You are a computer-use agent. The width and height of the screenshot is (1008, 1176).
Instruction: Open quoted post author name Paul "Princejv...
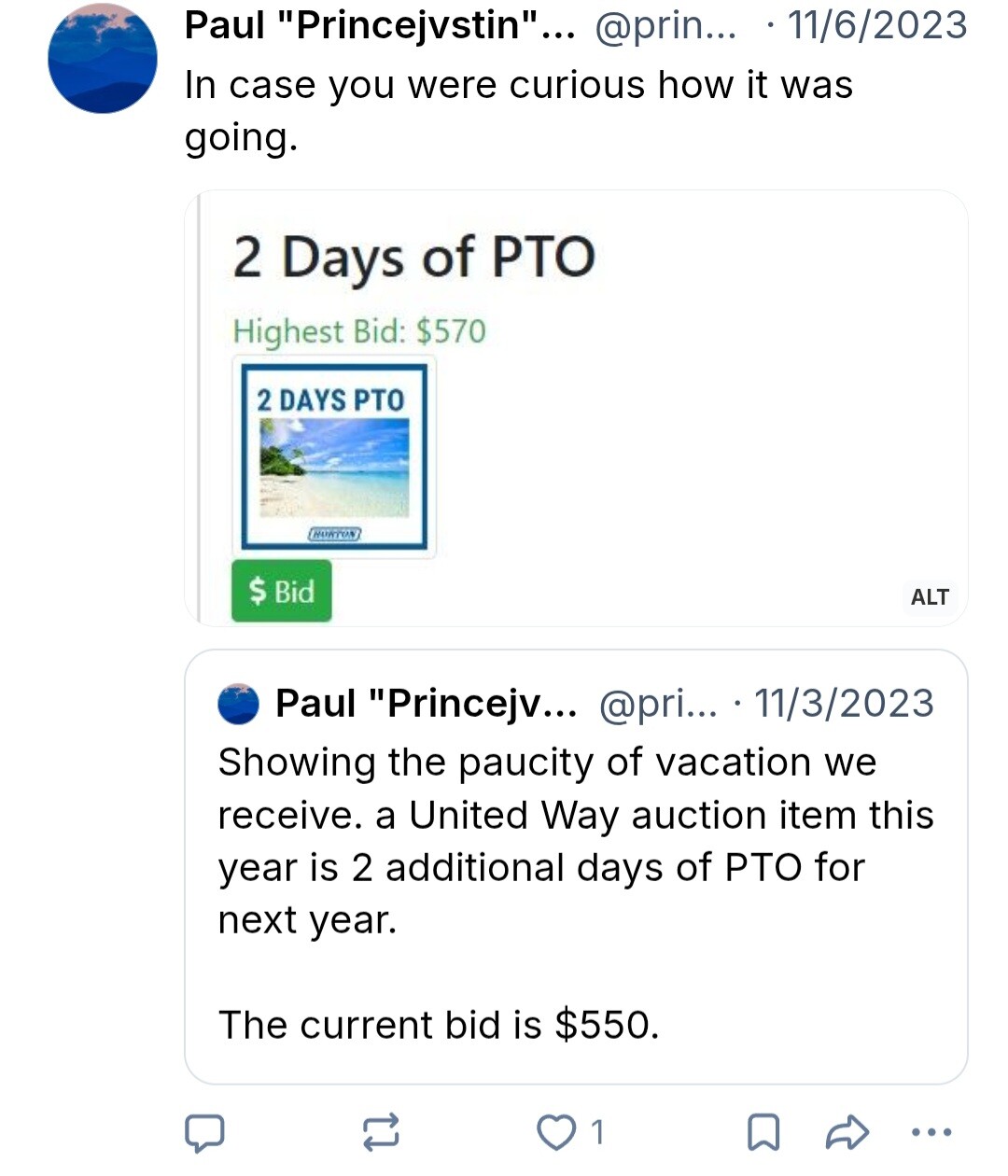[426, 704]
